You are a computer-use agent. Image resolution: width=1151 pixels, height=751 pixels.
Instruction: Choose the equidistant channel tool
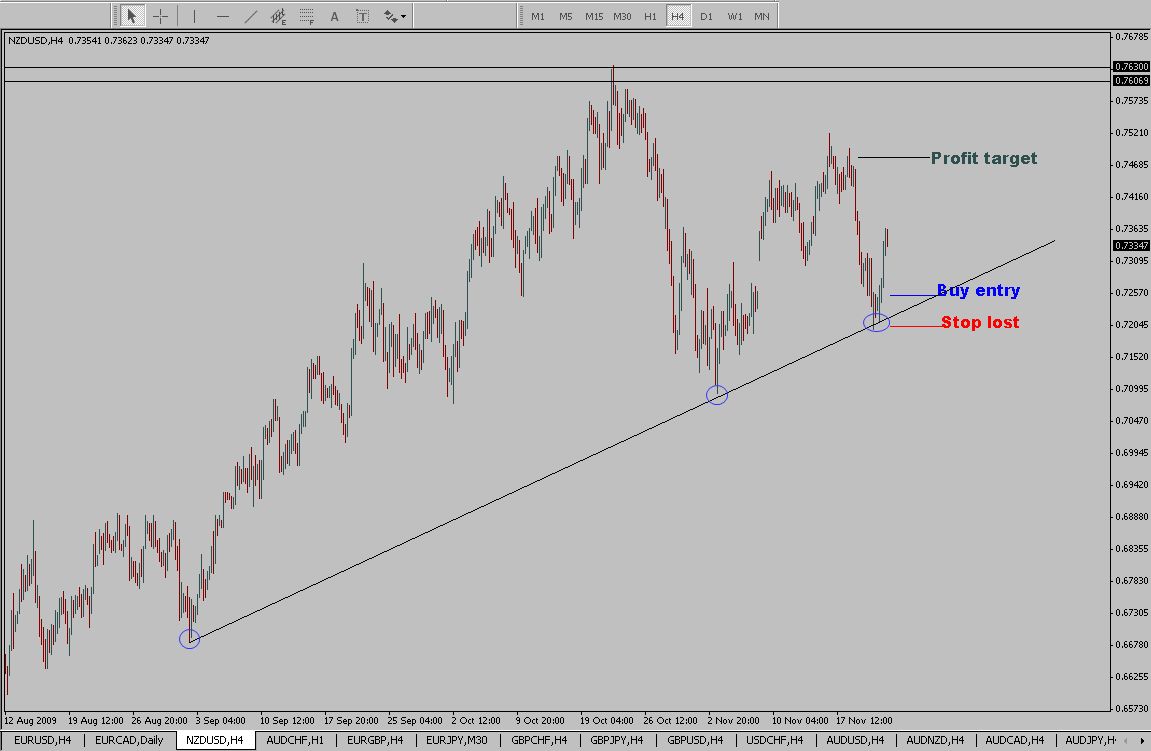279,16
